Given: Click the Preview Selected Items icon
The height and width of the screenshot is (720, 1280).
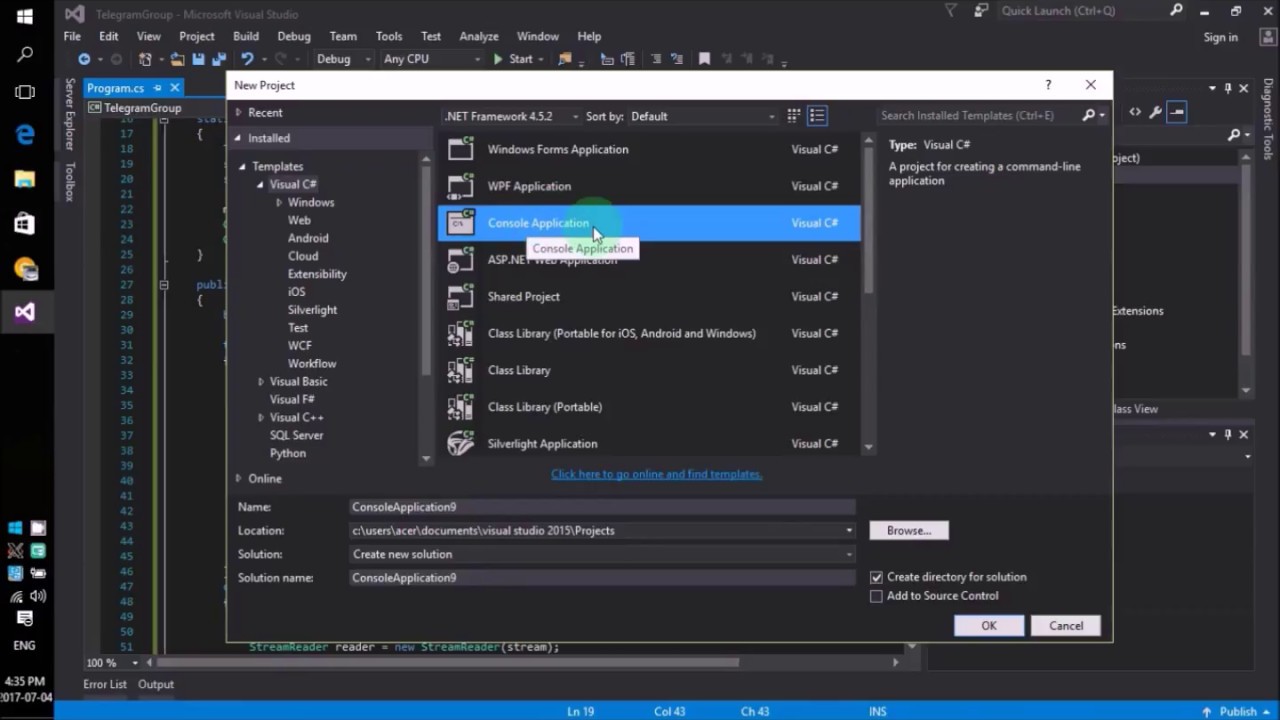Looking at the screenshot, I should click(1177, 112).
